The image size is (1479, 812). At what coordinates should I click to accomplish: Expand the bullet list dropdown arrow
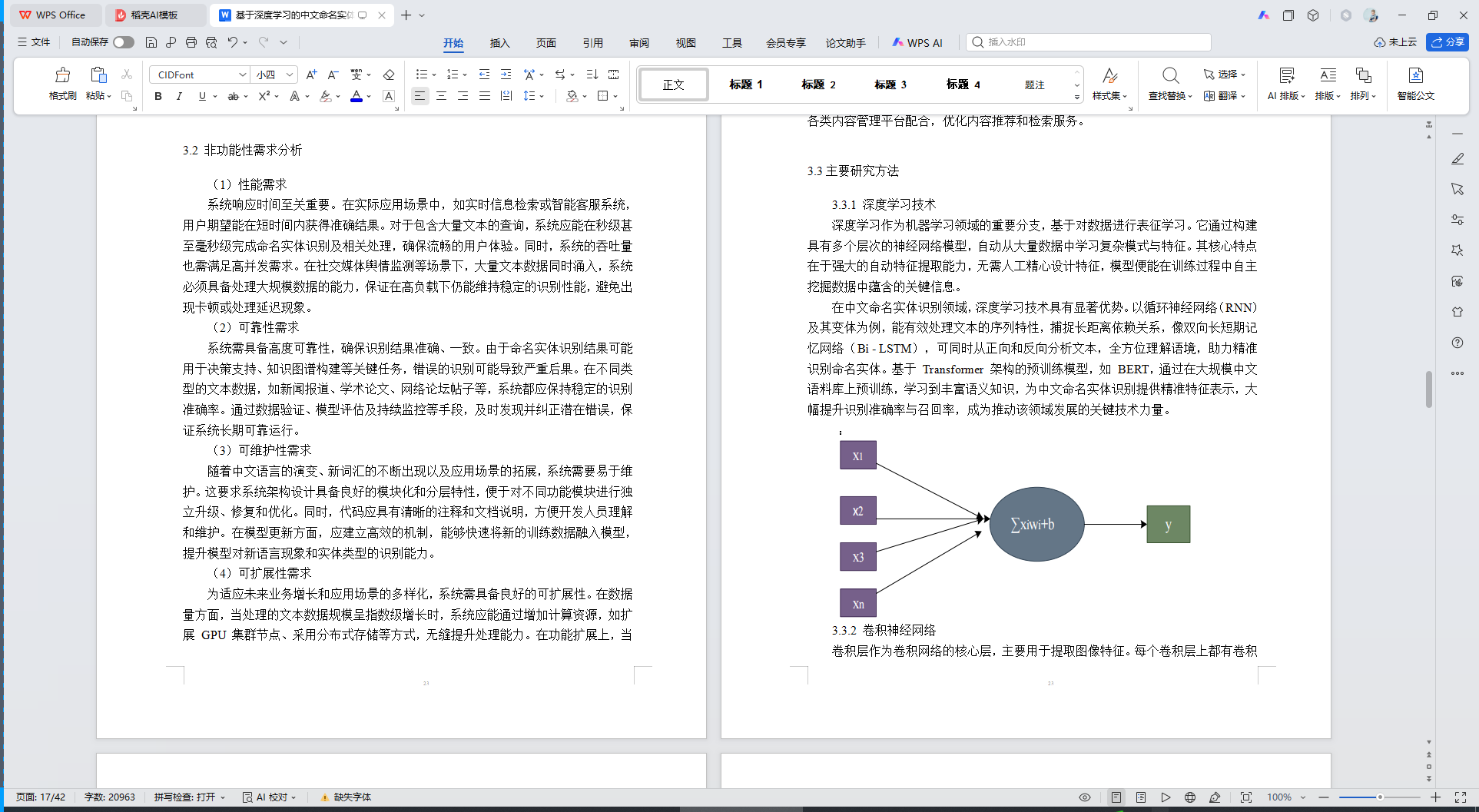click(x=434, y=75)
